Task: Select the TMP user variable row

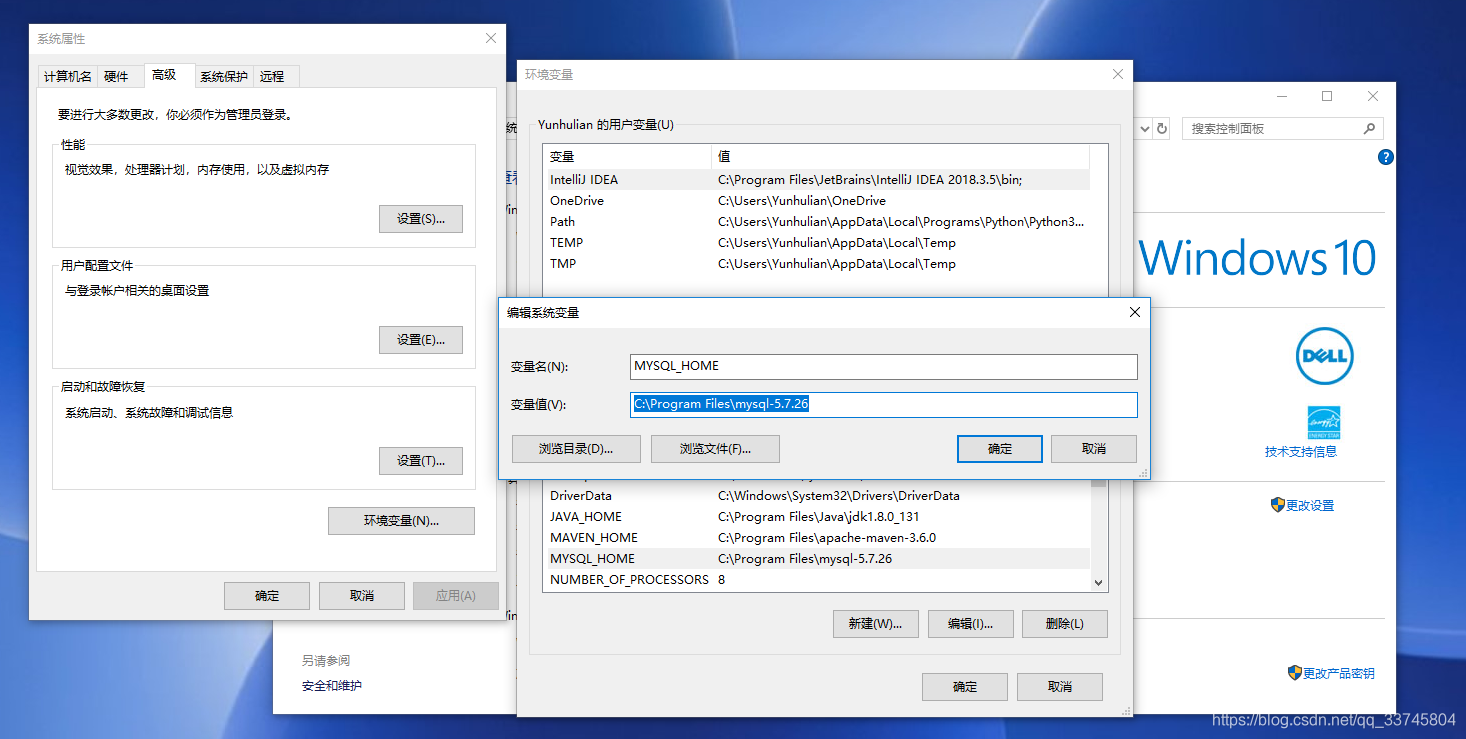Action: point(817,264)
